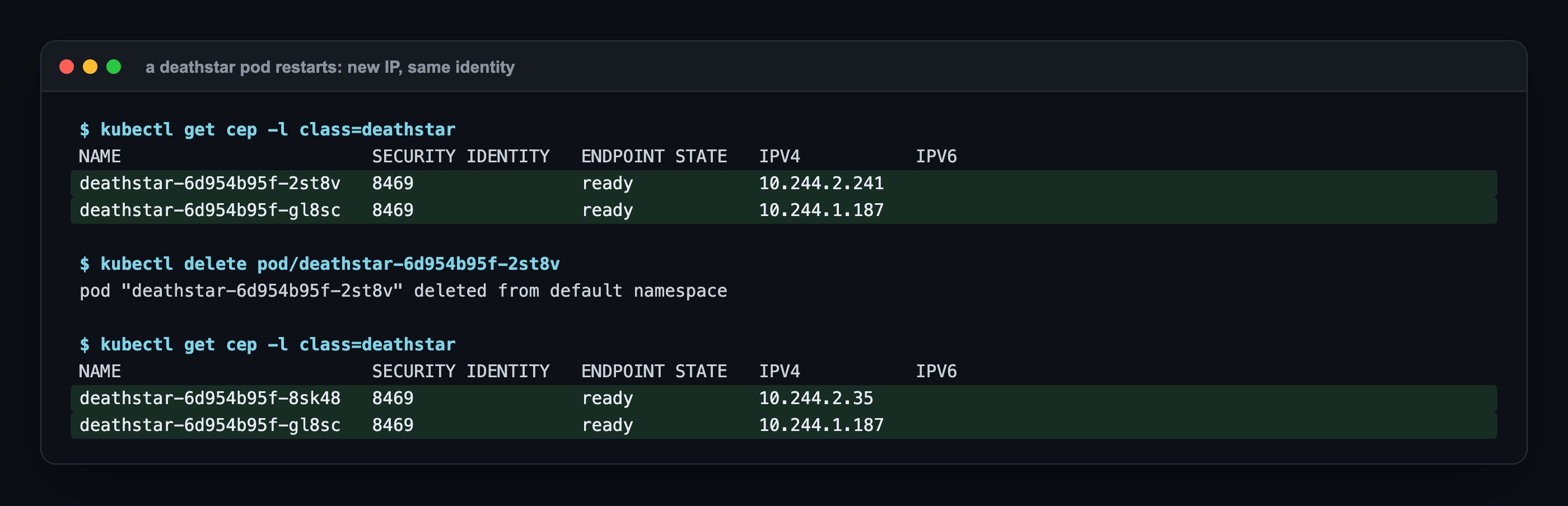Click 'ready' state on the 2st8v row
The width and height of the screenshot is (1568, 506).
(x=608, y=183)
